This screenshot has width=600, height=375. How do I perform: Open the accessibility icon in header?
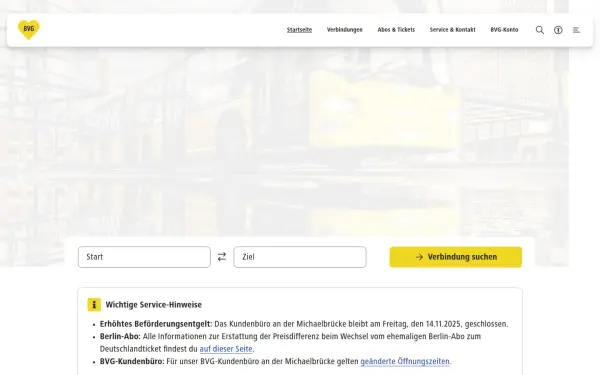[558, 30]
